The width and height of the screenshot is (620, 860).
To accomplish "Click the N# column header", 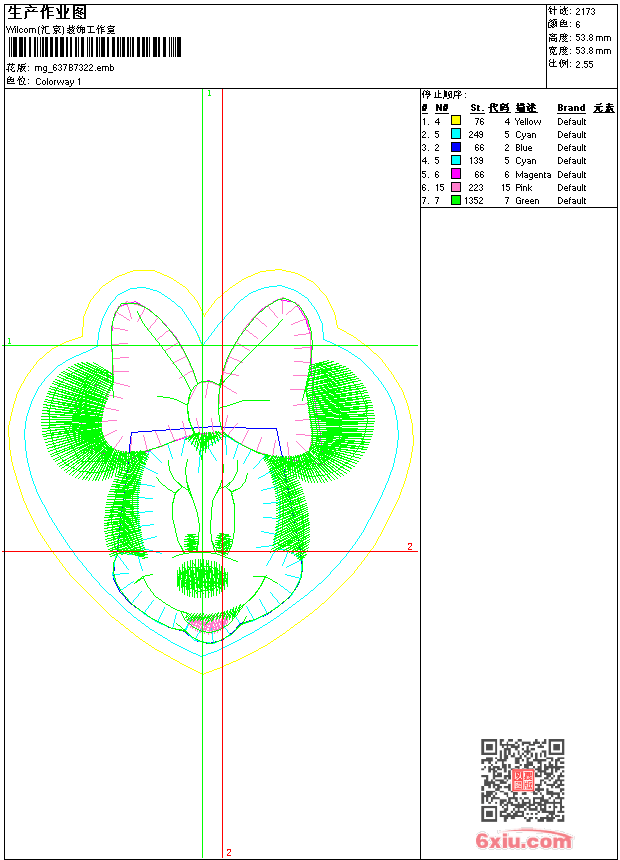I will 442,108.
